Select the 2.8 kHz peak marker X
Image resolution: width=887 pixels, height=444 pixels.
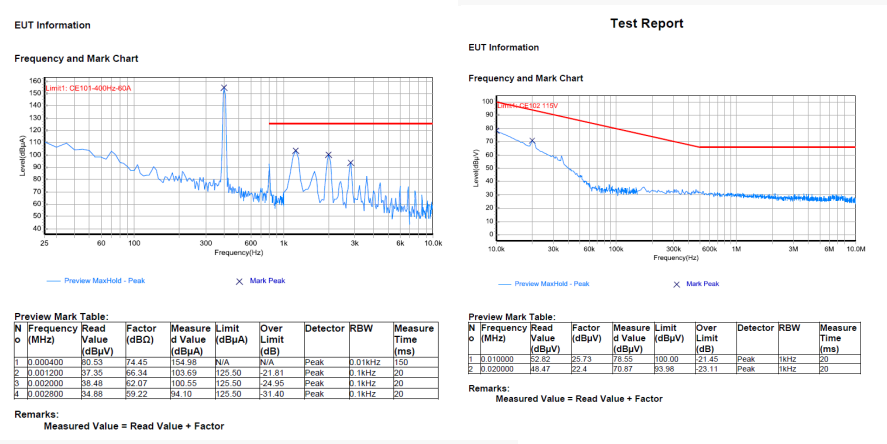click(x=351, y=163)
